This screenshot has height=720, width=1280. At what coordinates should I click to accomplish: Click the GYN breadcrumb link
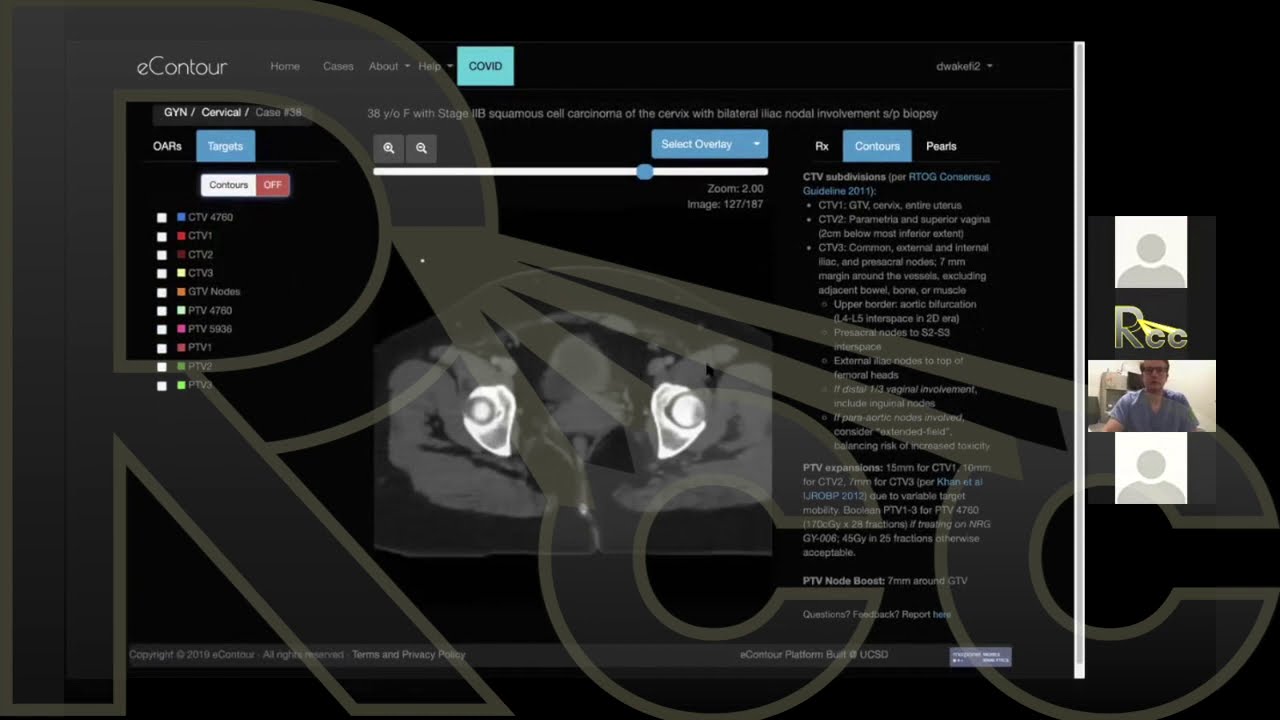click(x=175, y=112)
